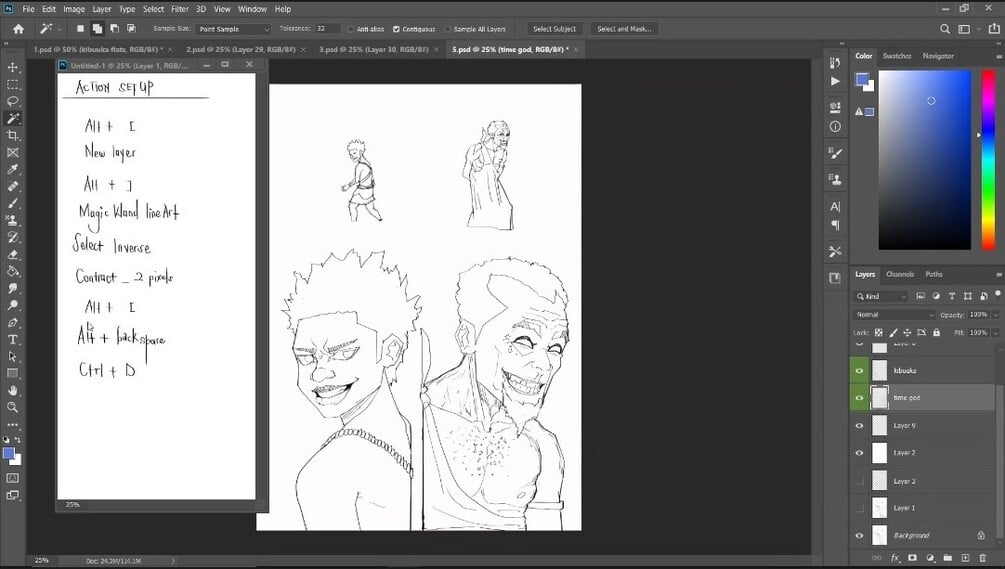This screenshot has height=569, width=1005.
Task: Enable Sample All Layers checkbox
Action: pos(448,29)
